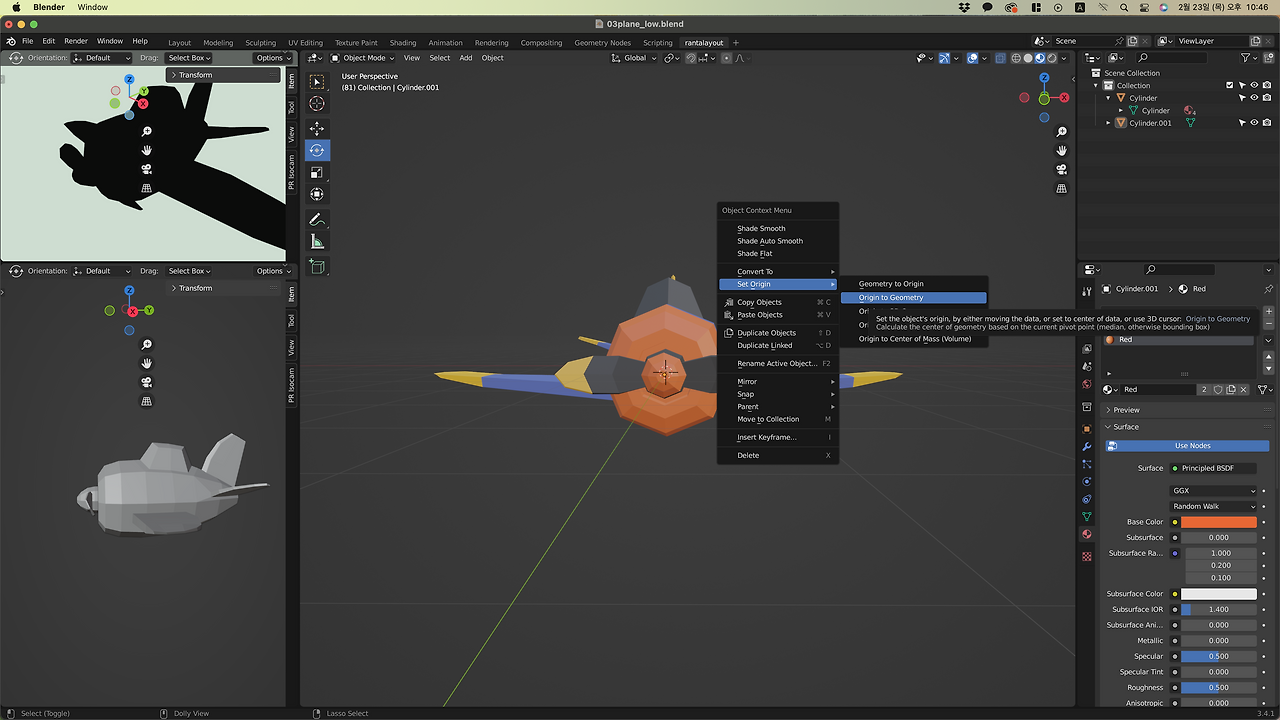Select the 3D Cursor tool

click(317, 104)
